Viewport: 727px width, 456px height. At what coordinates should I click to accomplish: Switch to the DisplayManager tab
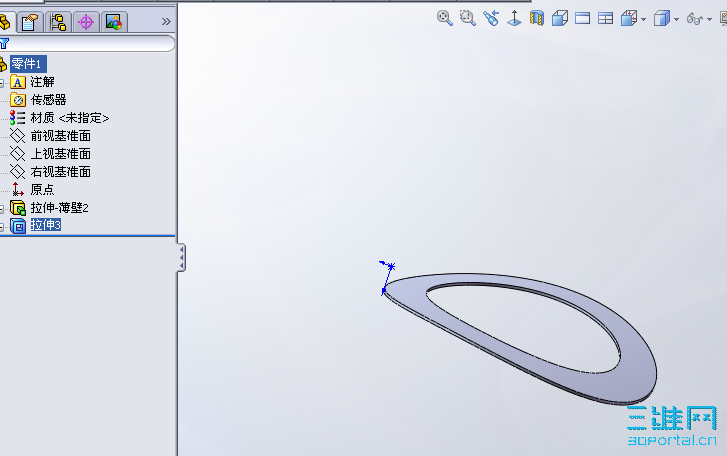pos(114,22)
